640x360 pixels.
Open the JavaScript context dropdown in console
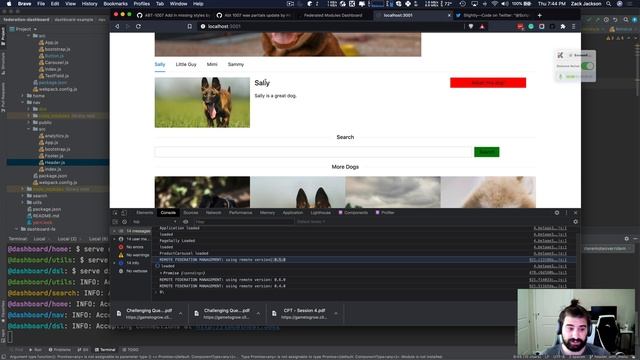pyautogui.click(x=155, y=222)
